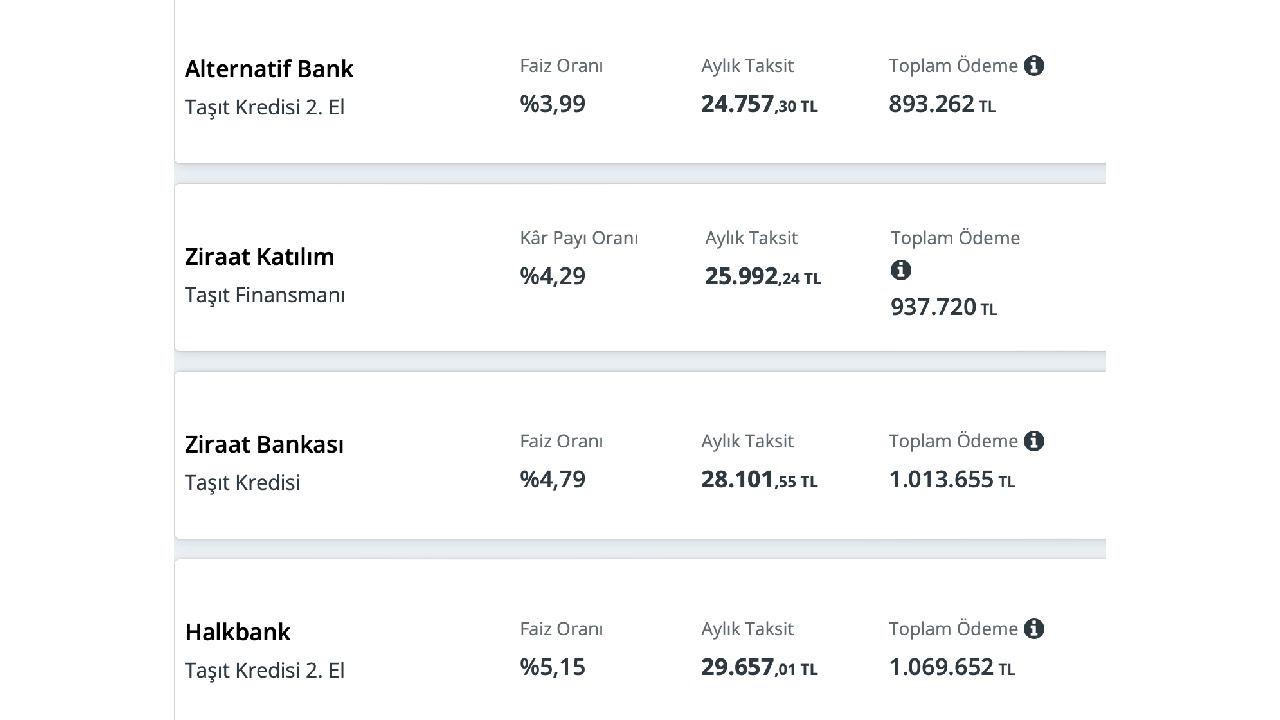
Task: Click the 1.013.655 TL total payment amount
Action: tap(951, 480)
